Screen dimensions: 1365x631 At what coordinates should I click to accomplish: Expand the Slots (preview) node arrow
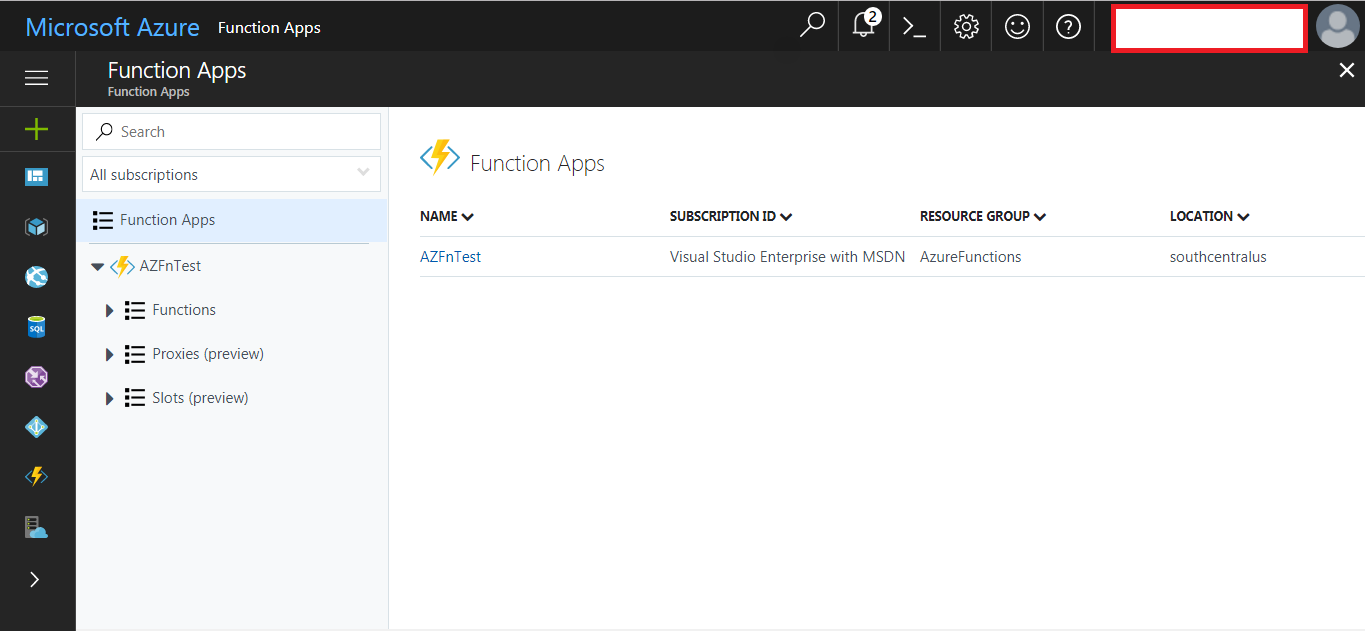pos(110,399)
